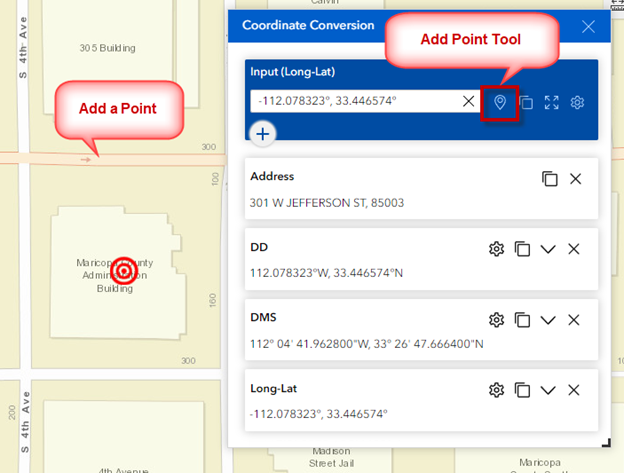Close the Coordinate Conversion panel
624x473 pixels.
point(588,27)
